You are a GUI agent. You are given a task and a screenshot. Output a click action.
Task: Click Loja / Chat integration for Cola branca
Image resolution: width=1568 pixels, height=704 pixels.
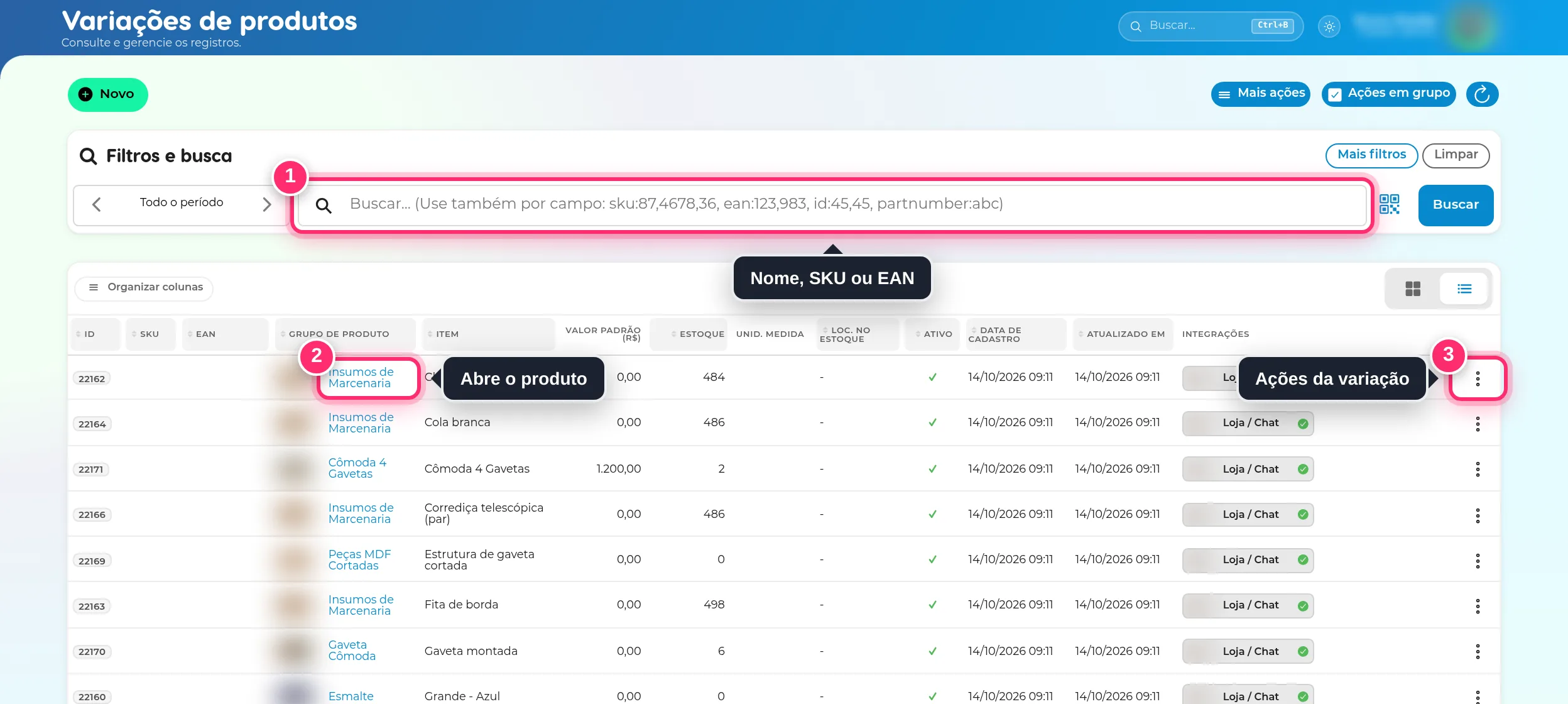tap(1248, 423)
